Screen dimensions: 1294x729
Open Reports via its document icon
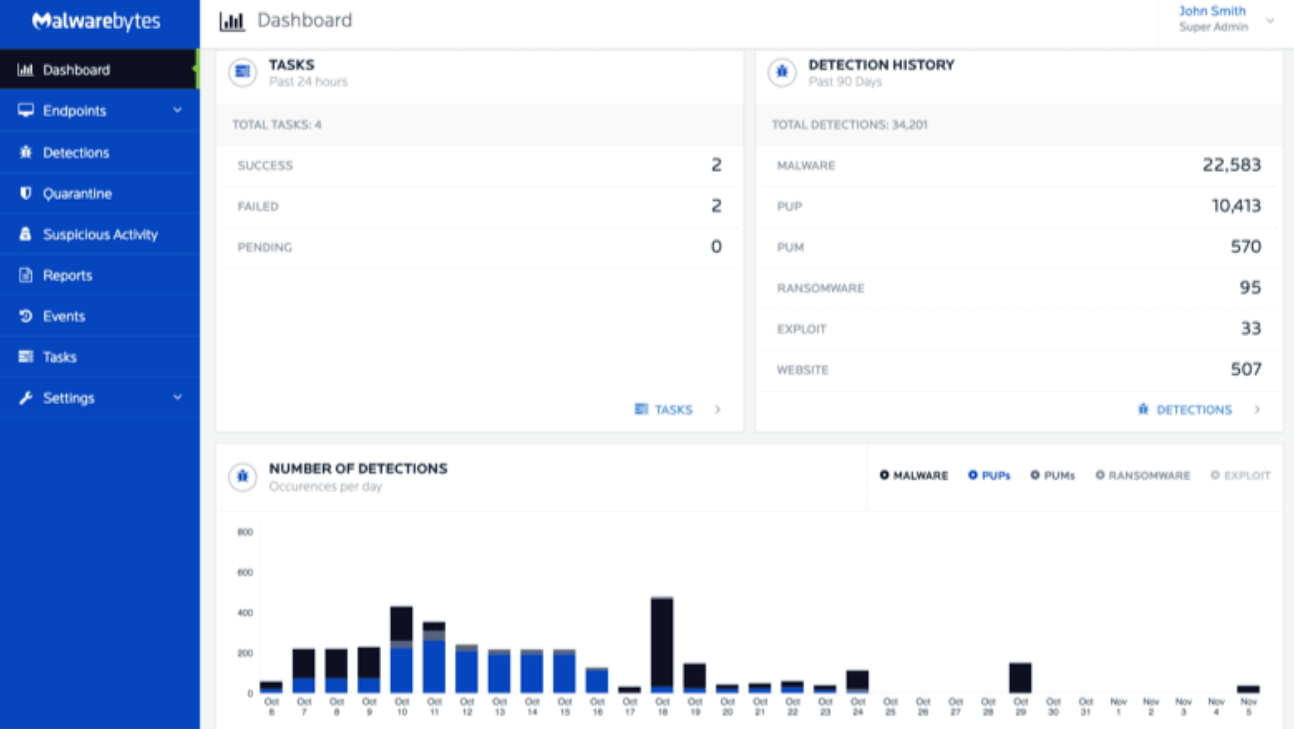point(23,275)
